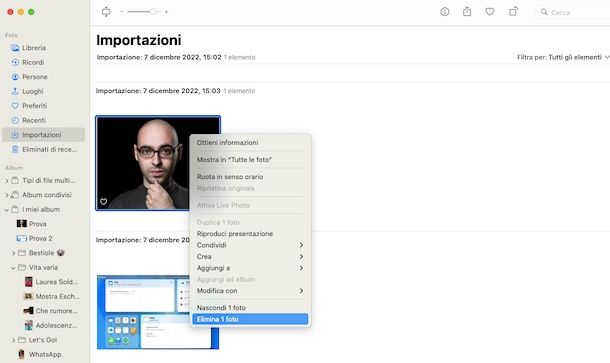
Task: Open the Share toolbar button
Action: [467, 12]
